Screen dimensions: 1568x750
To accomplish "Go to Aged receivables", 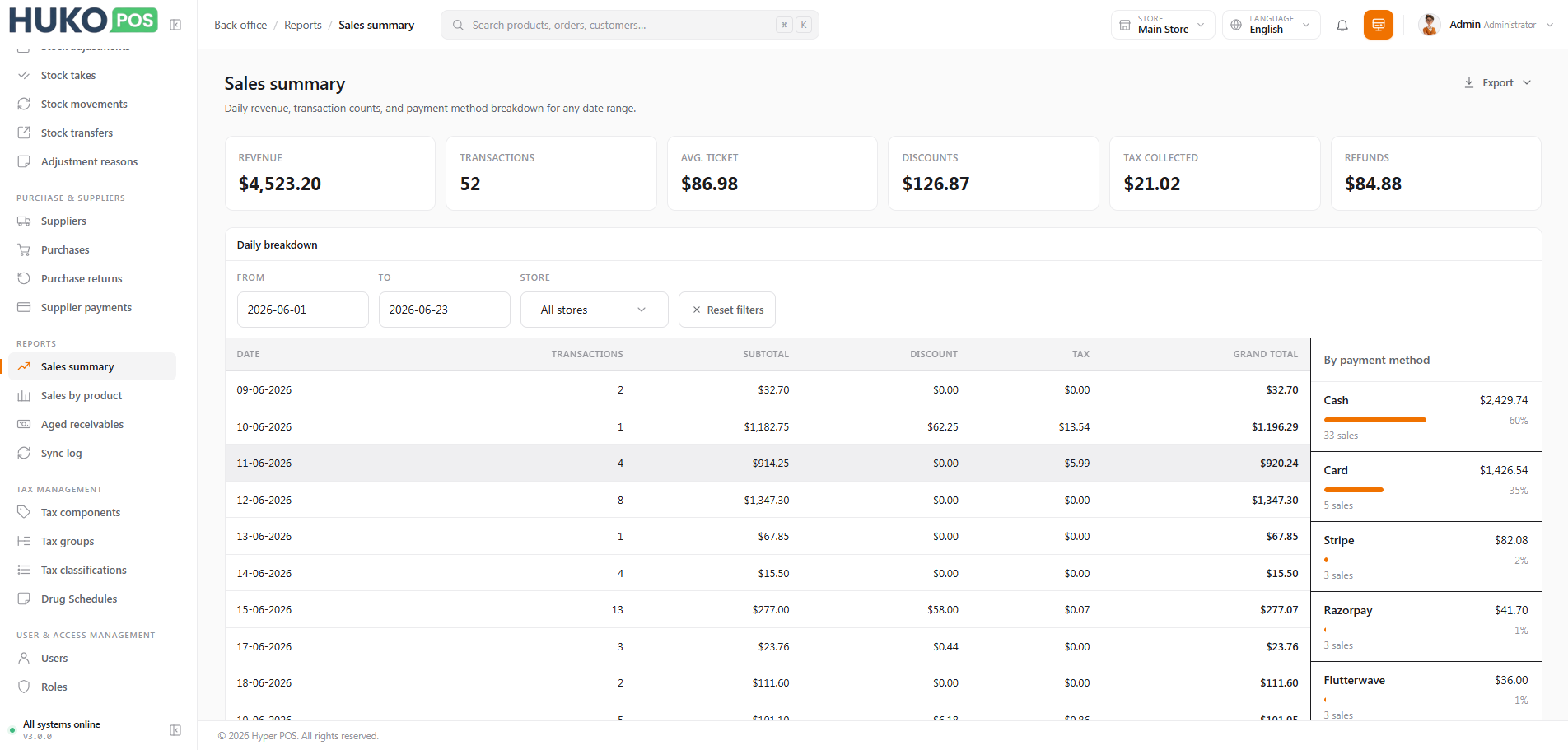I will [x=82, y=424].
